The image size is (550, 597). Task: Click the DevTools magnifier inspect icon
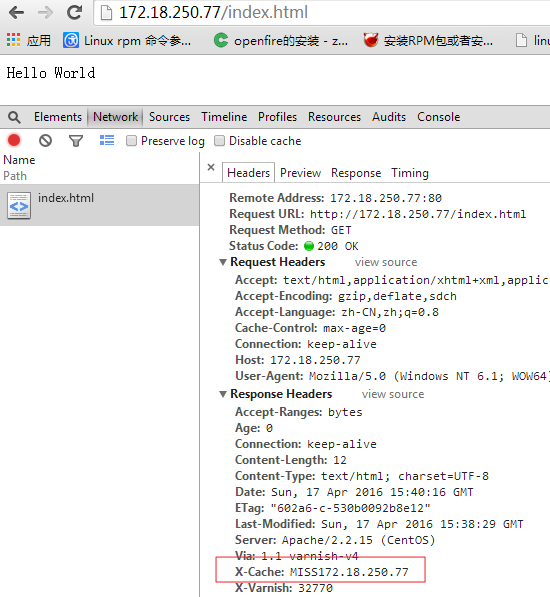pyautogui.click(x=14, y=117)
